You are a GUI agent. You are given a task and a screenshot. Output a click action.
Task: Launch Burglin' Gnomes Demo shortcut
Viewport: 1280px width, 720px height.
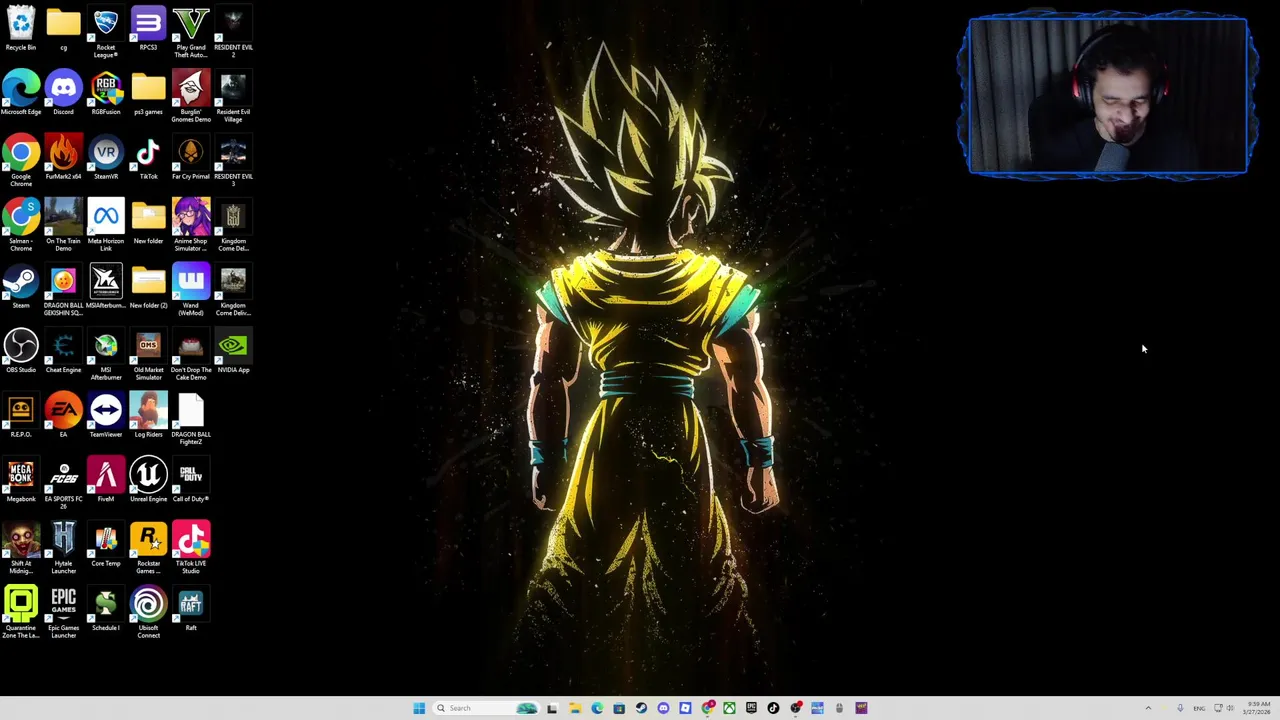coord(191,97)
